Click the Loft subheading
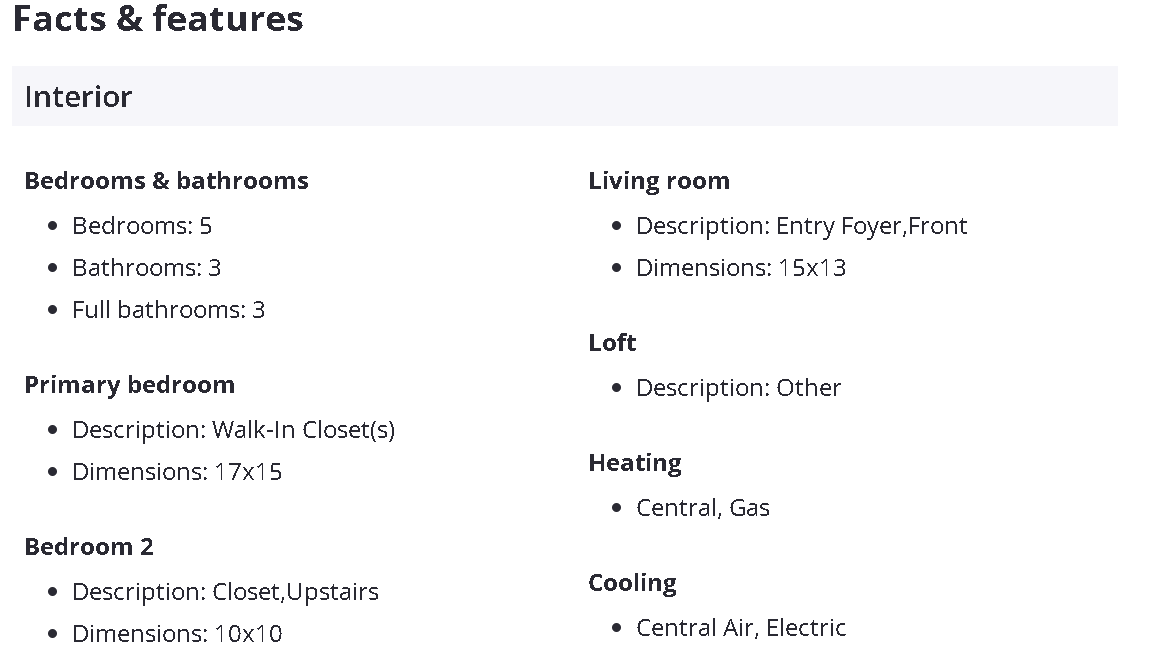The height and width of the screenshot is (661, 1153). (x=612, y=343)
